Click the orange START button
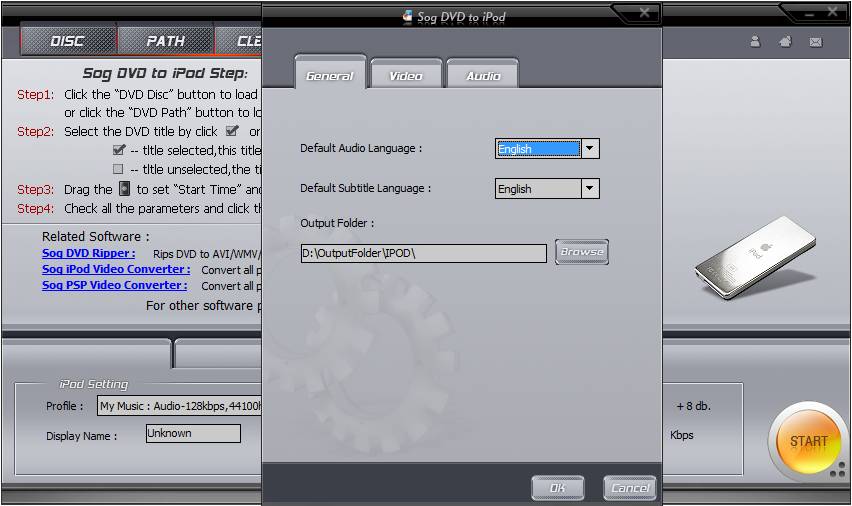 (x=808, y=441)
